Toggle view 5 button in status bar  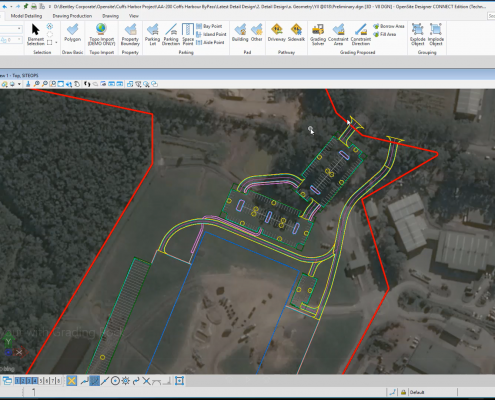coord(41,381)
